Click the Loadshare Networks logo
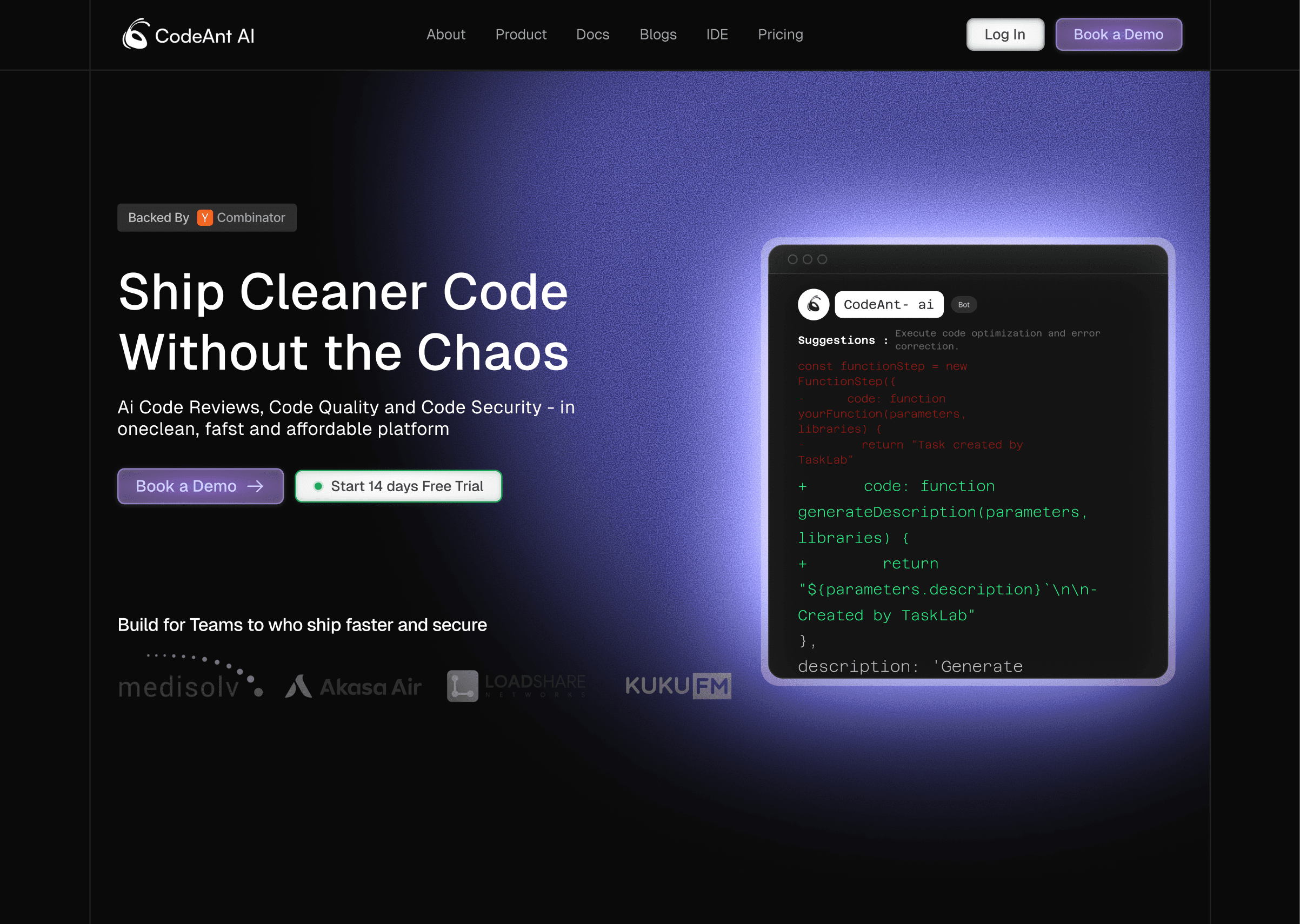The width and height of the screenshot is (1300, 924). pos(516,686)
